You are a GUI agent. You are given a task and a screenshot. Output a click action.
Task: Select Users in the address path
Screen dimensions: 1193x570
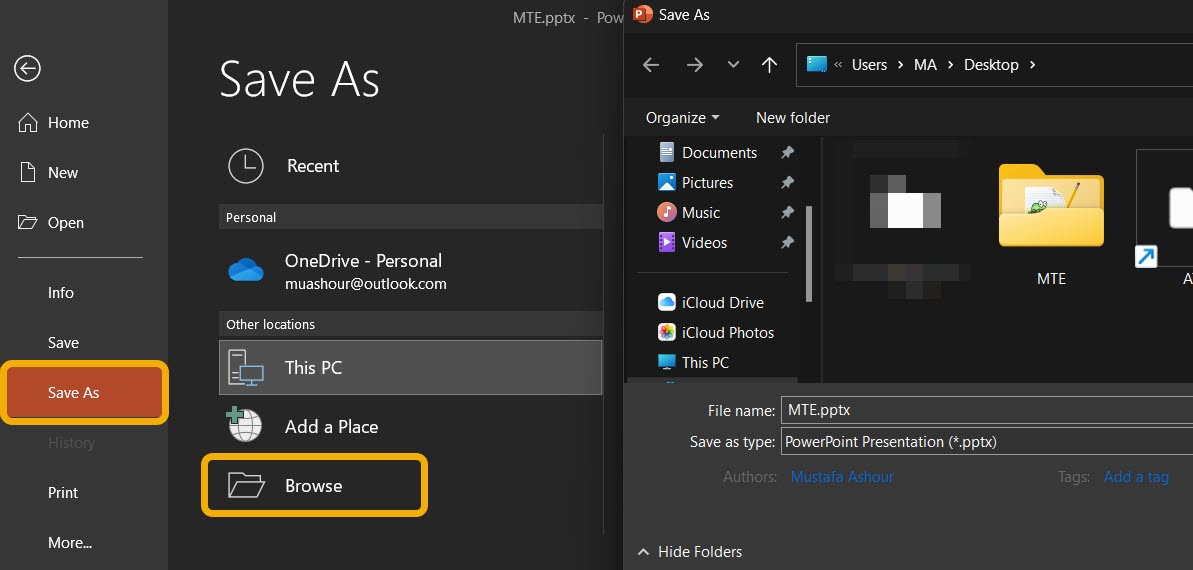point(869,65)
